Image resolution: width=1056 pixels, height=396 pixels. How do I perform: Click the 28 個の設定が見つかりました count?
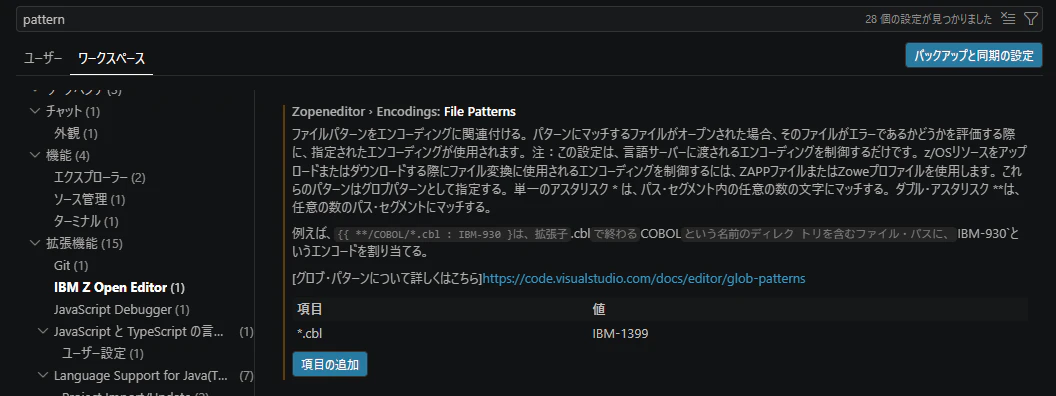(929, 20)
